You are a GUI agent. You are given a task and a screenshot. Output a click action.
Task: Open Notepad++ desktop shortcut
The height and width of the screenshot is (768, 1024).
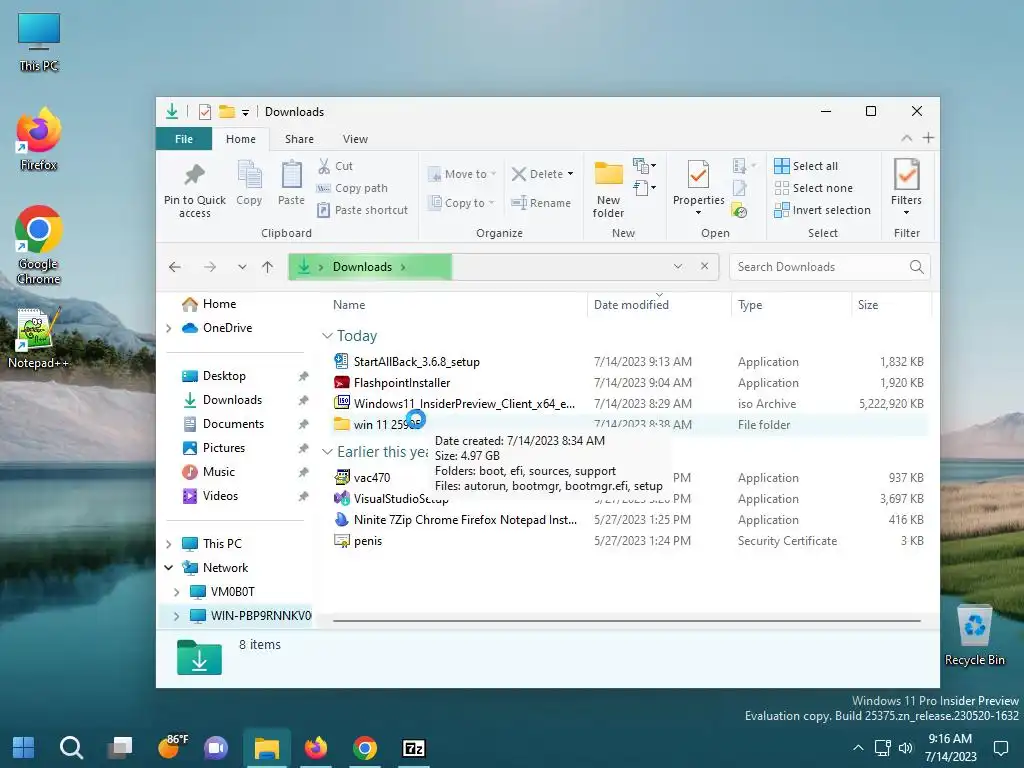pos(39,338)
